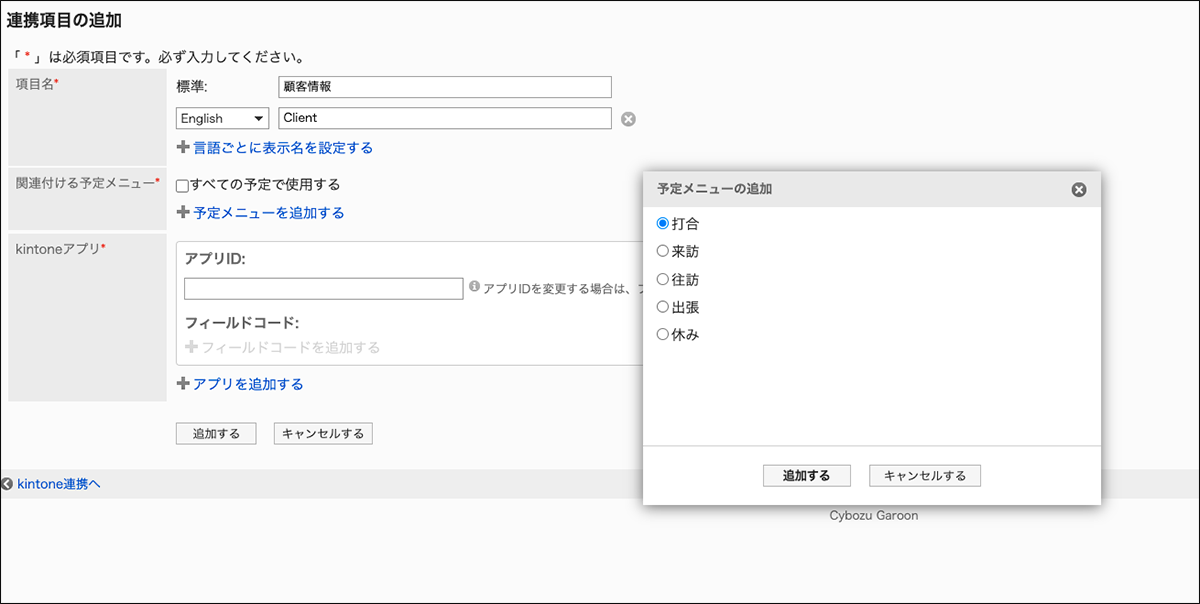Viewport: 1200px width, 604px height.
Task: Click the plus icon beside アプリを追加する
Action: pyautogui.click(x=183, y=383)
